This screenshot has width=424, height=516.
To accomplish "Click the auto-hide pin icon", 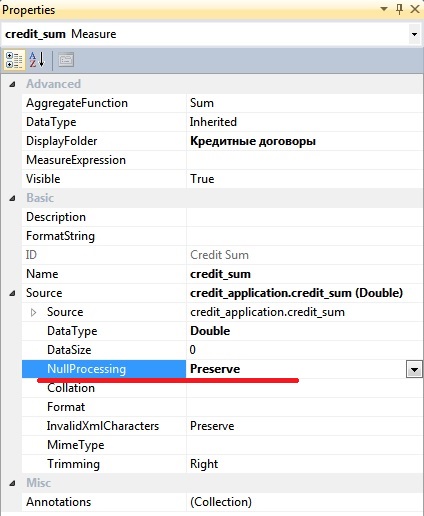I will click(399, 9).
